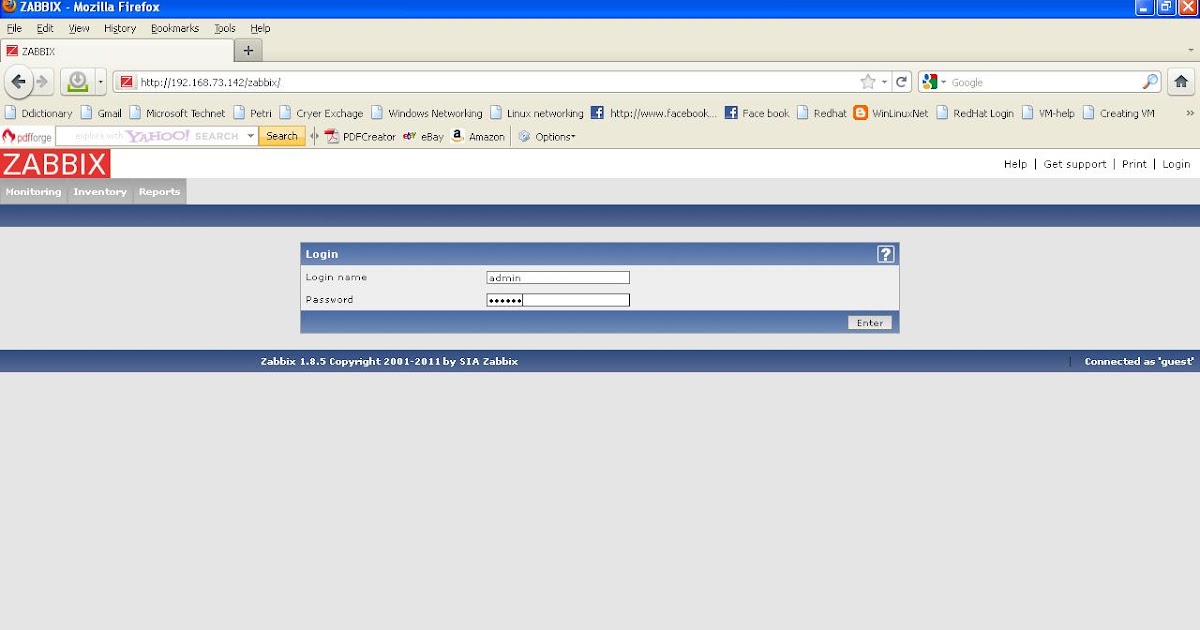Switch to the Monitoring tab

tap(33, 192)
